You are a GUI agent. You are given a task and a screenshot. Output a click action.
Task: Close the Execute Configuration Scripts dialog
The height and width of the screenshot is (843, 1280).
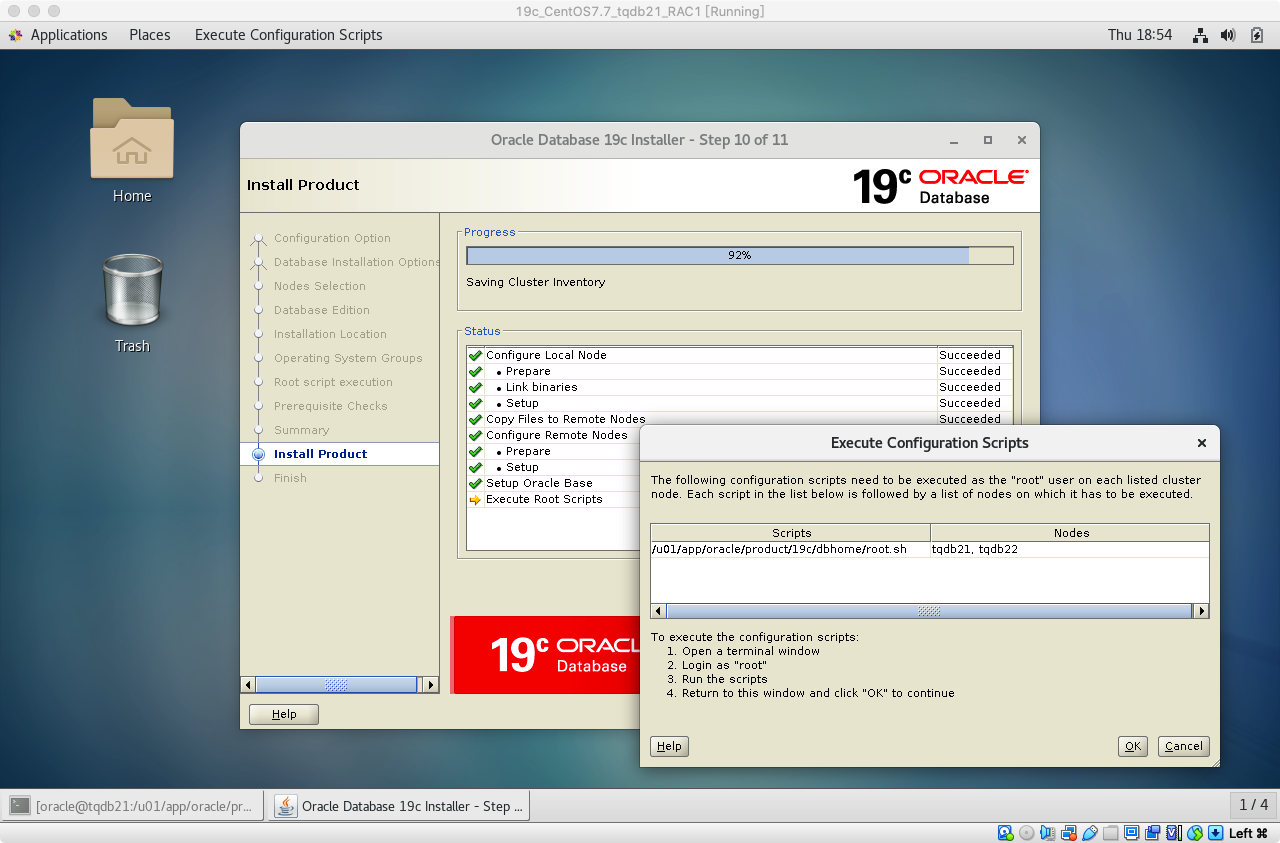pos(1201,443)
